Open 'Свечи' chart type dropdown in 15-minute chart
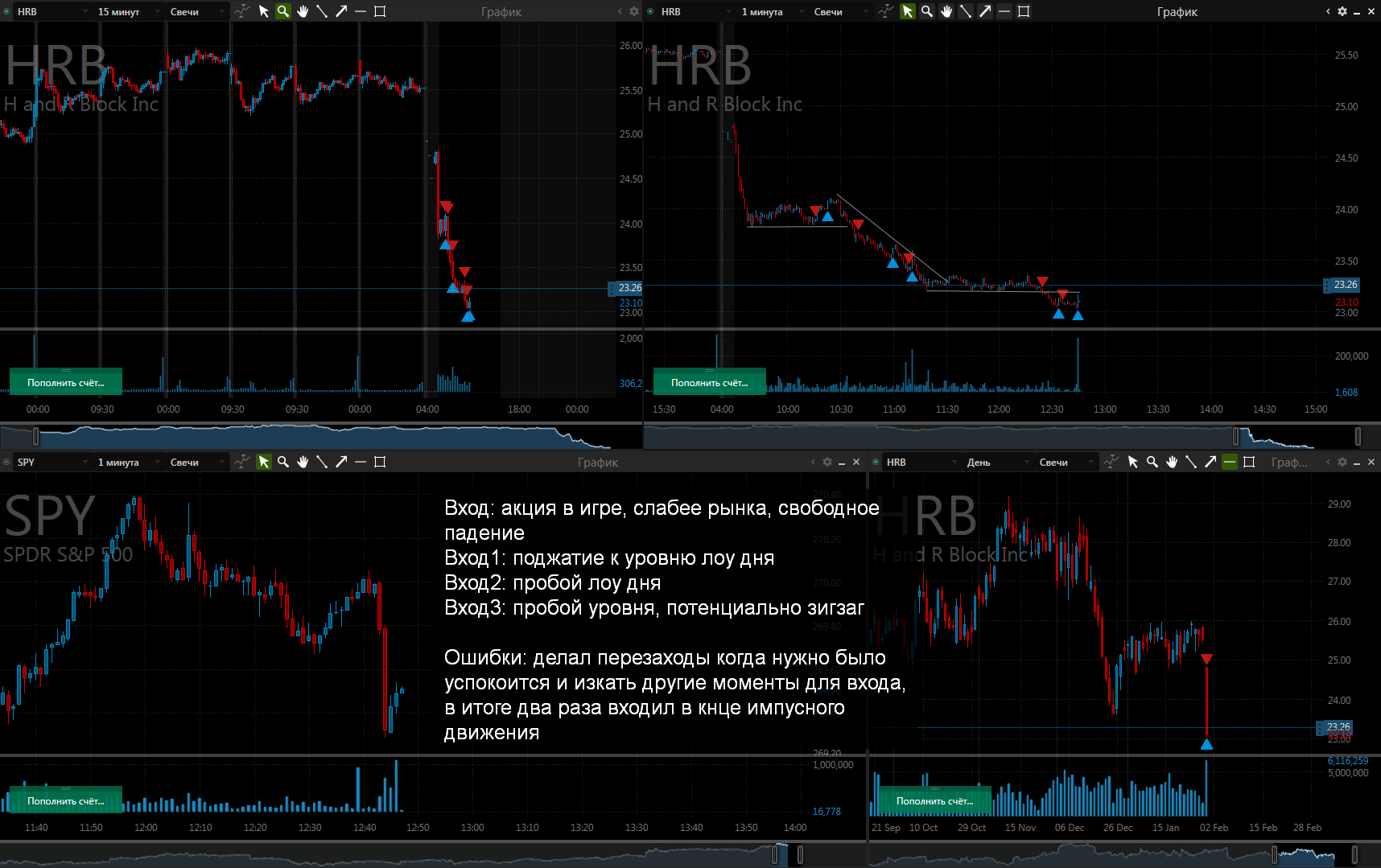Image resolution: width=1381 pixels, height=868 pixels. [197, 11]
